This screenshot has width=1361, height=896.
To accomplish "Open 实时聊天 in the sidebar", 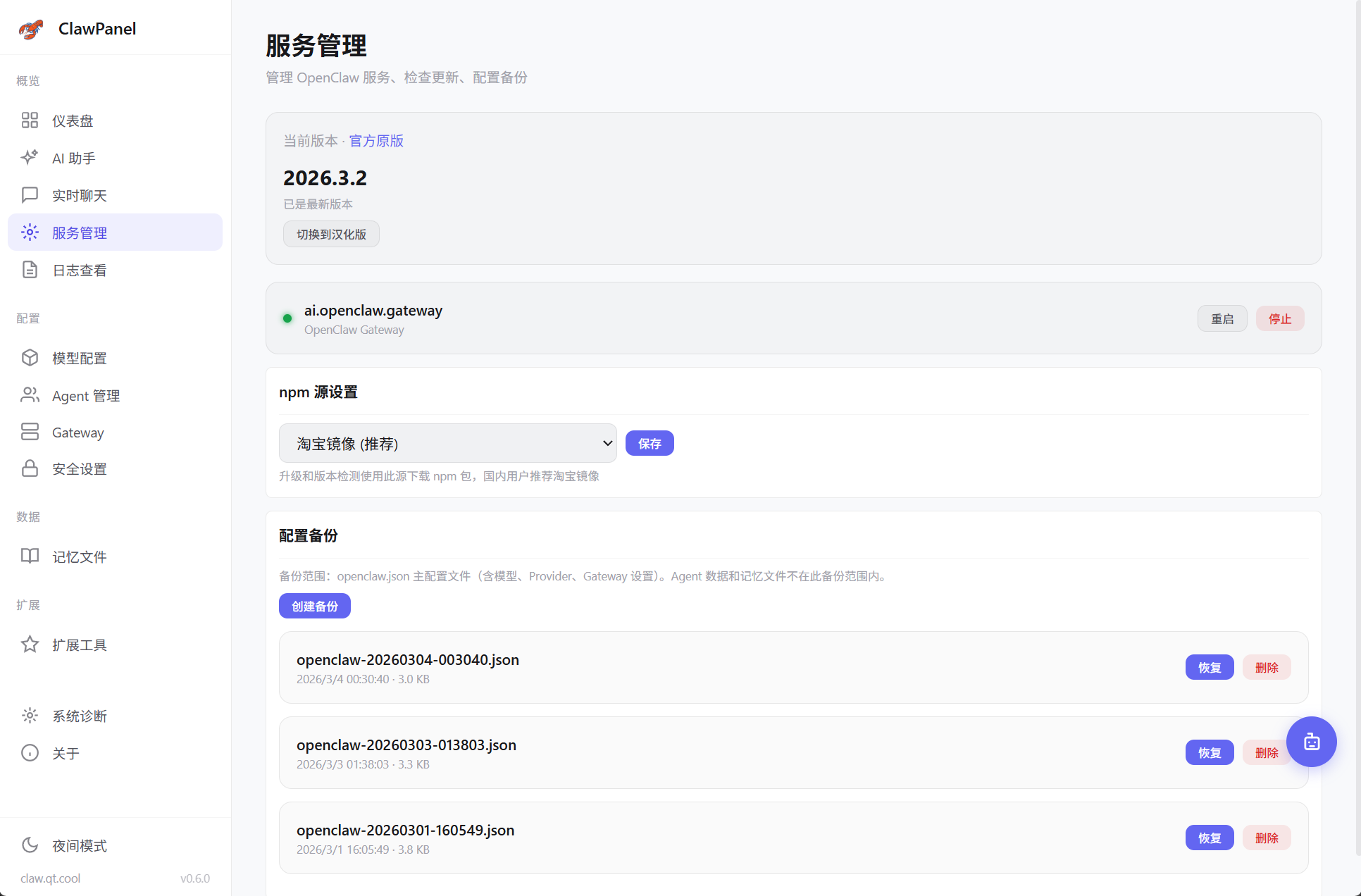I will 115,195.
